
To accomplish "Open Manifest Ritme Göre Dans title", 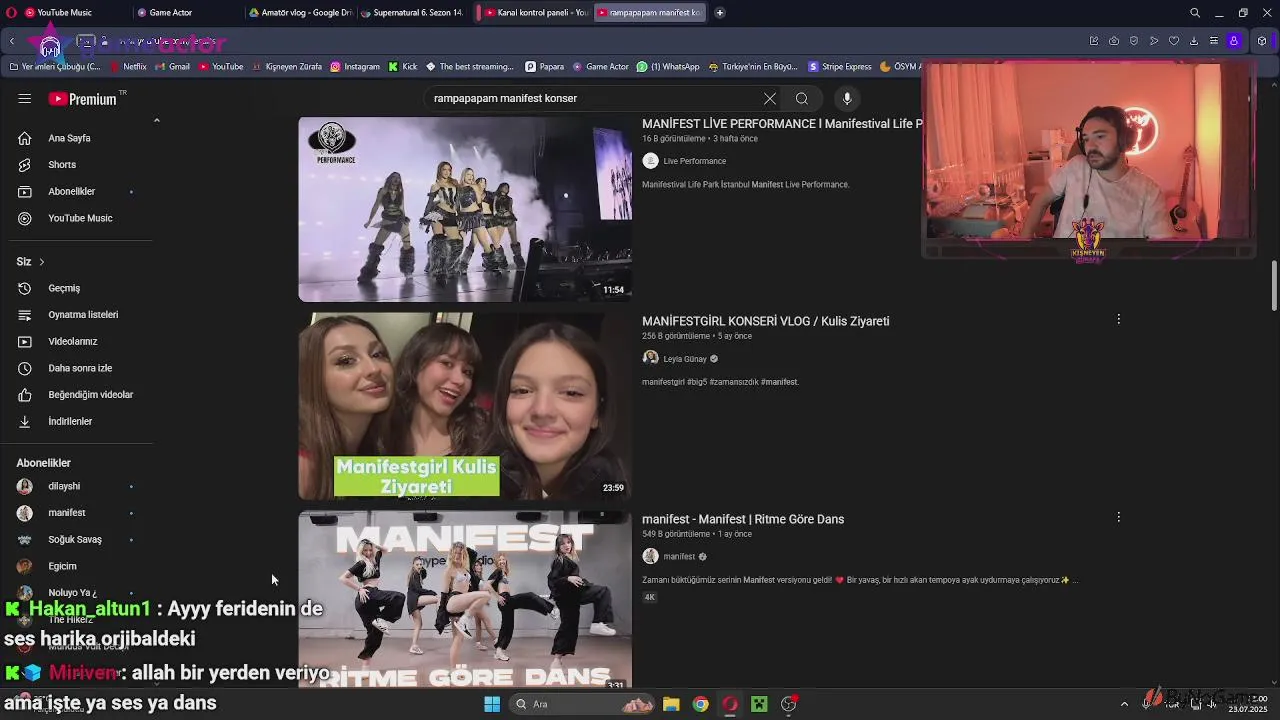I will [743, 519].
